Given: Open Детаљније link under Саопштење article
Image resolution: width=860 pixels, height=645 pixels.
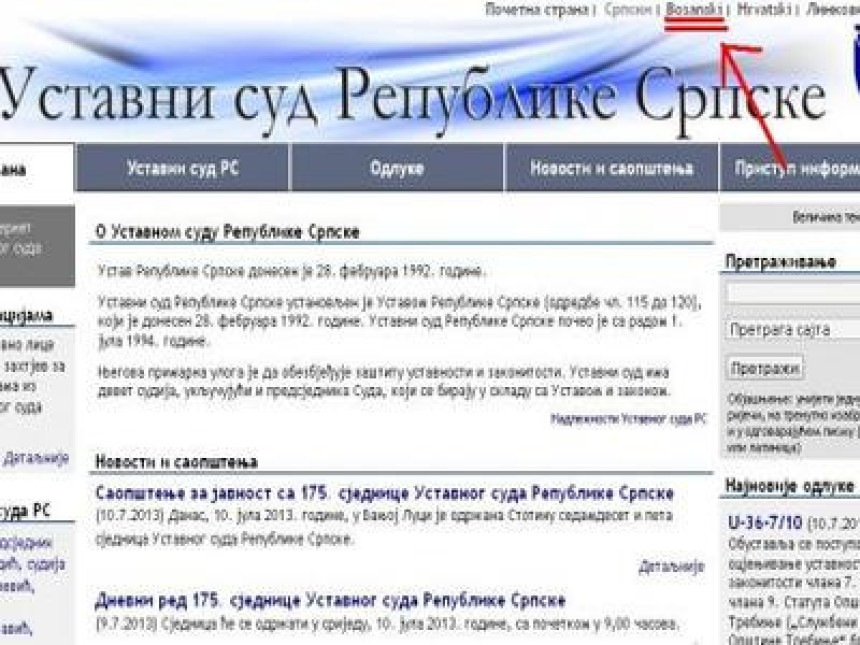Looking at the screenshot, I should click(671, 567).
